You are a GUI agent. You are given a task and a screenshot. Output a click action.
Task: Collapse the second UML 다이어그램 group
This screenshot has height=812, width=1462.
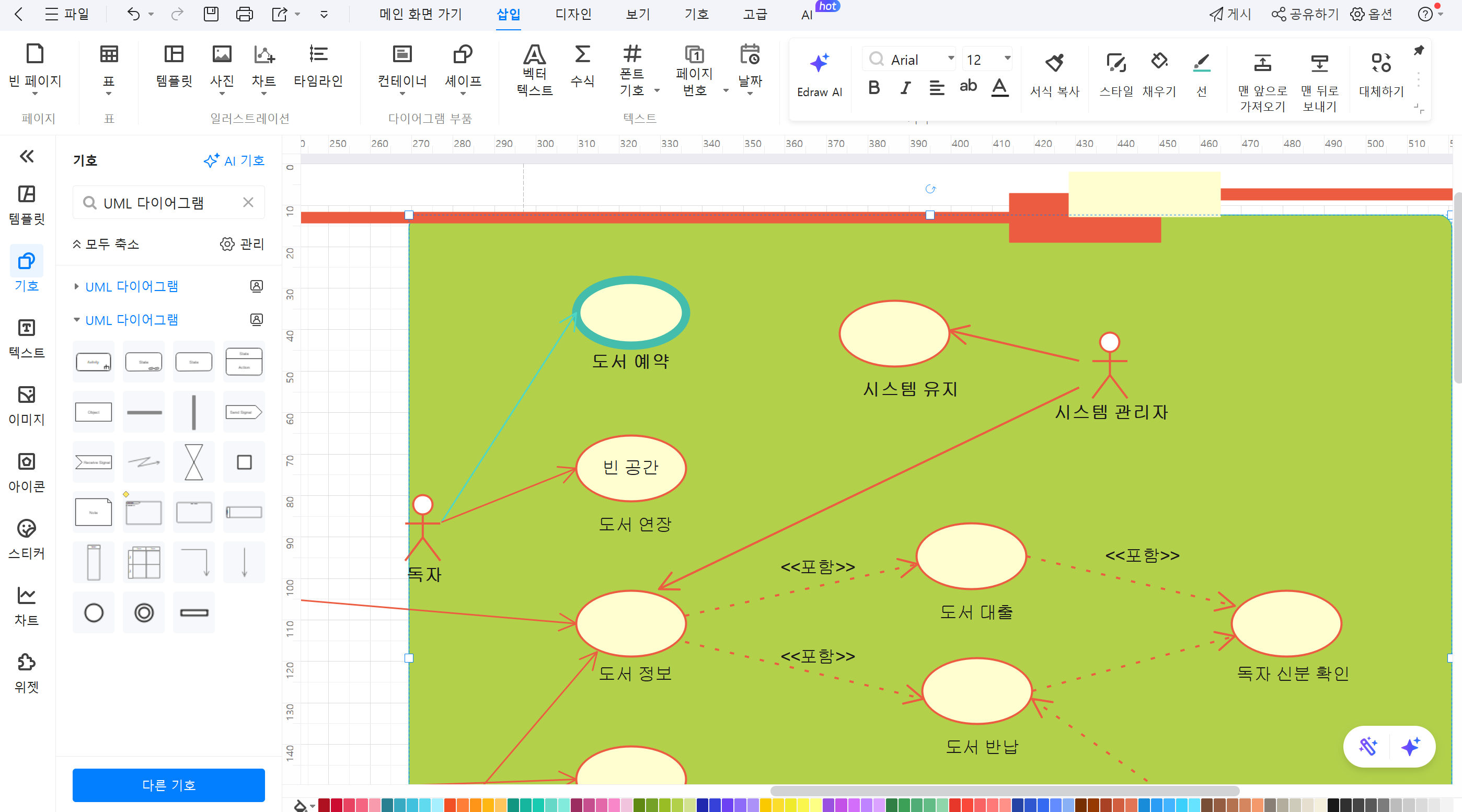pos(76,320)
